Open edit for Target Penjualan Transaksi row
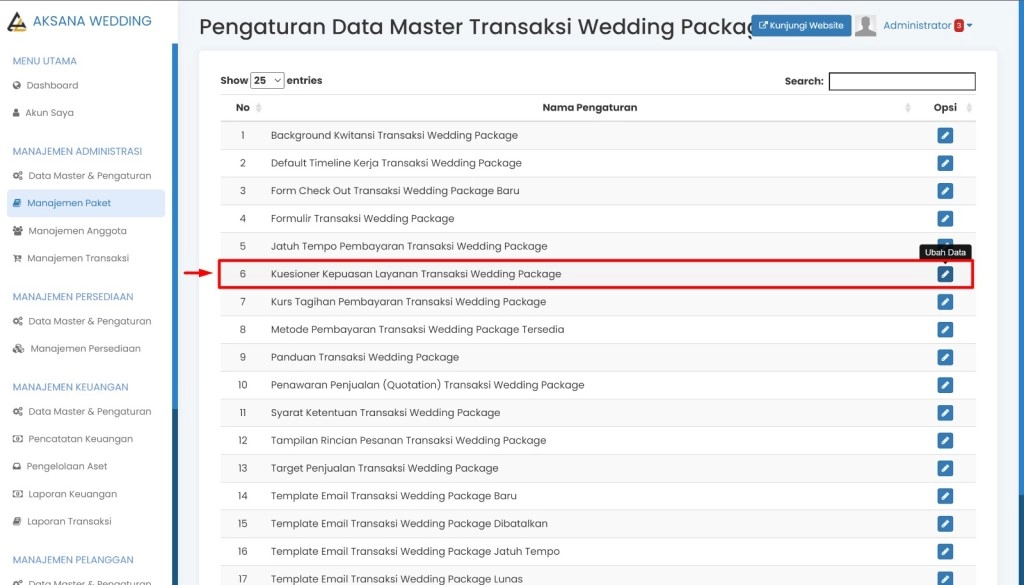Image resolution: width=1024 pixels, height=585 pixels. click(x=945, y=468)
